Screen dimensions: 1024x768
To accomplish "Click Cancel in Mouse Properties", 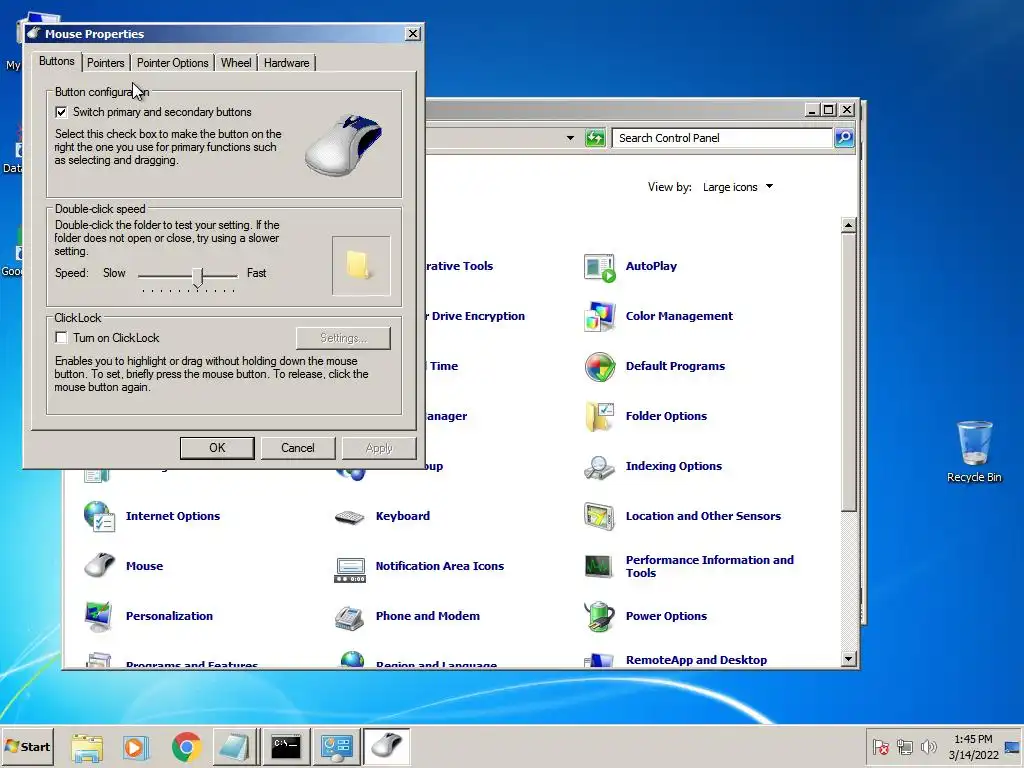I will [298, 448].
